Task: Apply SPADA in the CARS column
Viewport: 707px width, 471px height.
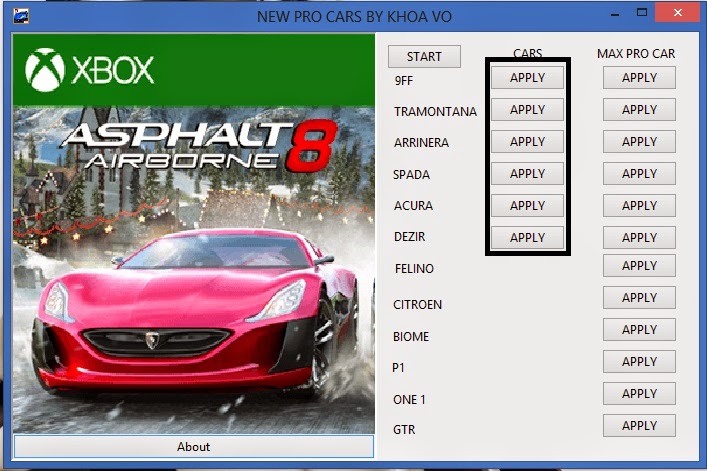Action: tap(527, 174)
